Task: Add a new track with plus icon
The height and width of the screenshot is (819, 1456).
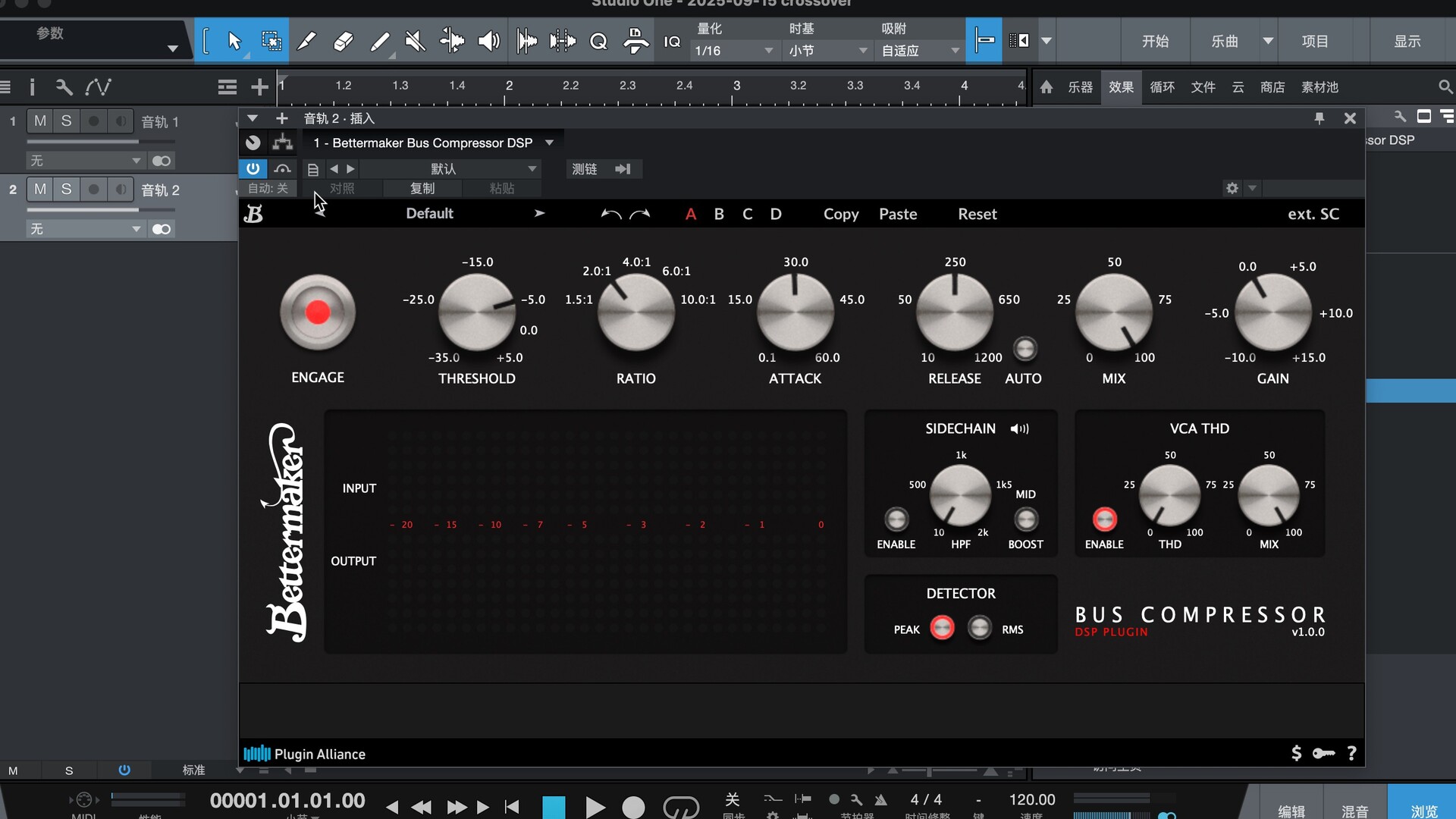Action: (259, 87)
